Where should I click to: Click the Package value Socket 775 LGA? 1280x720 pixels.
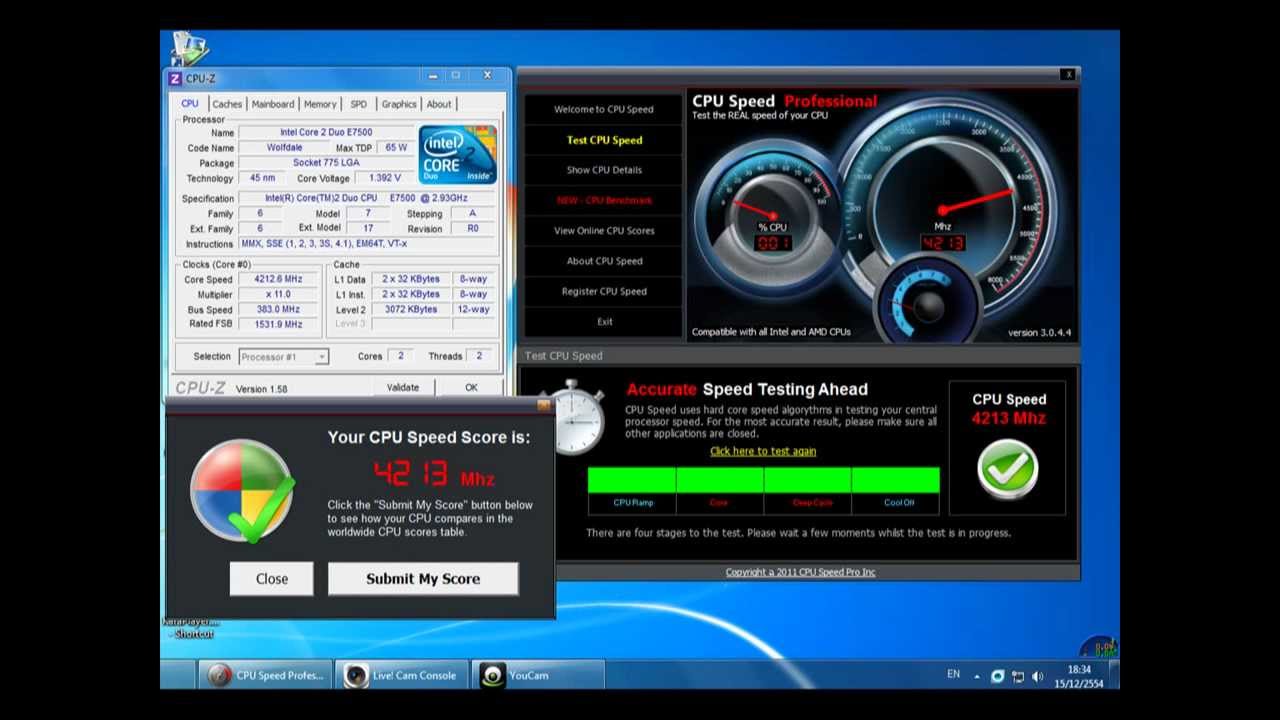point(326,163)
